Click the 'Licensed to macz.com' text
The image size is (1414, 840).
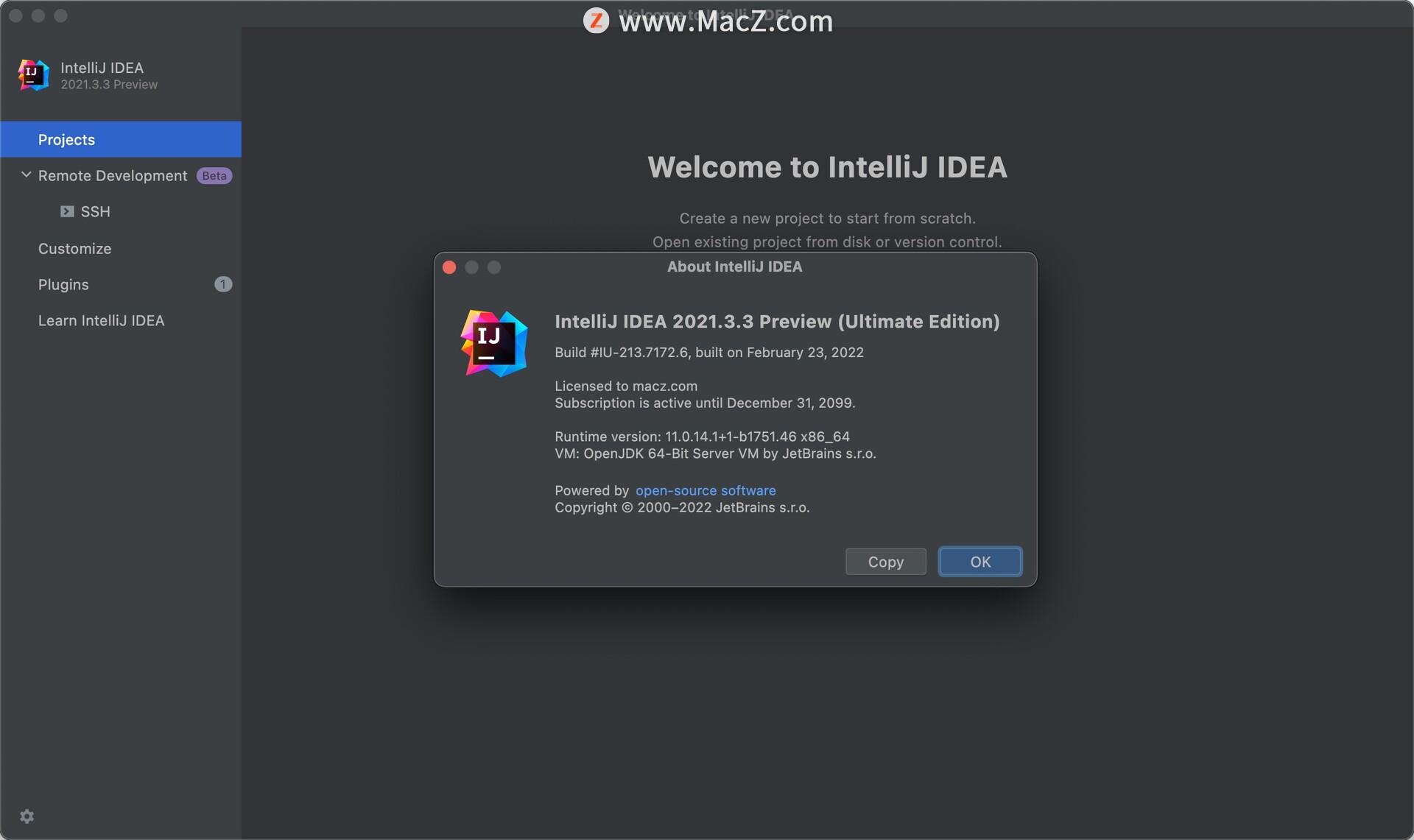point(626,386)
